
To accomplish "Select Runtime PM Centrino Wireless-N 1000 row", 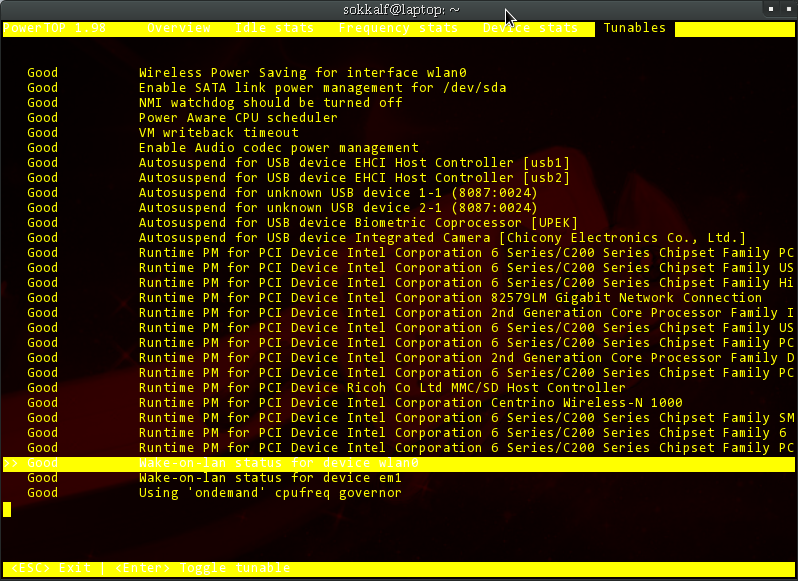I will coord(399,403).
